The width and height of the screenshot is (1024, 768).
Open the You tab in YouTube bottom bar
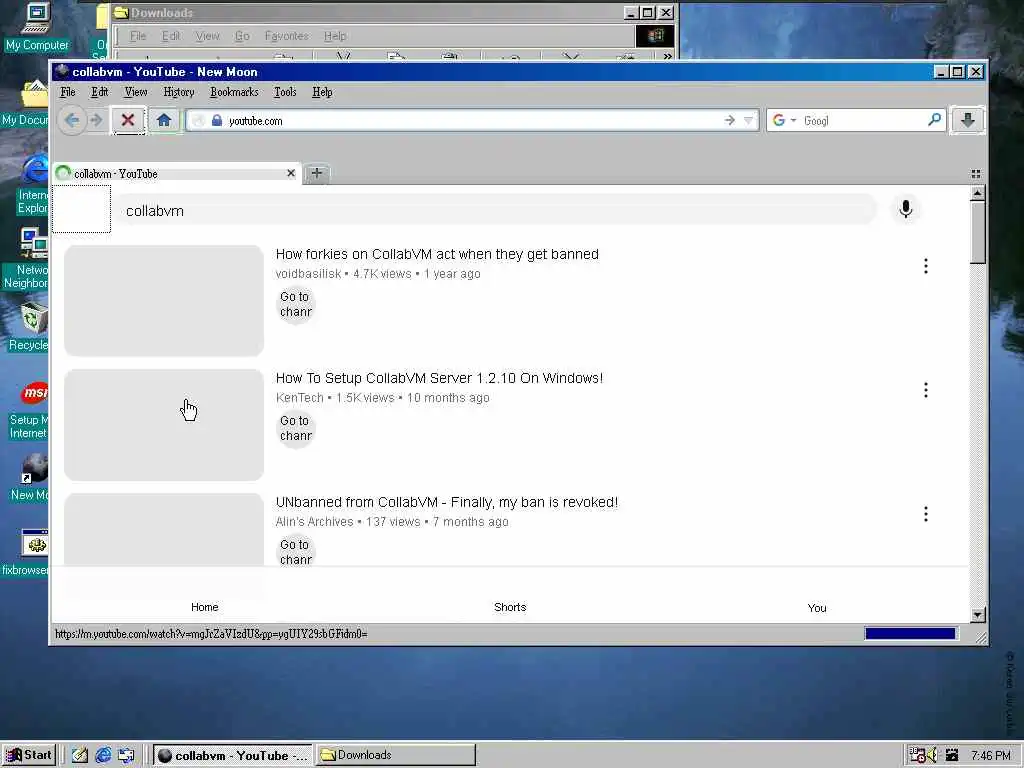point(816,608)
